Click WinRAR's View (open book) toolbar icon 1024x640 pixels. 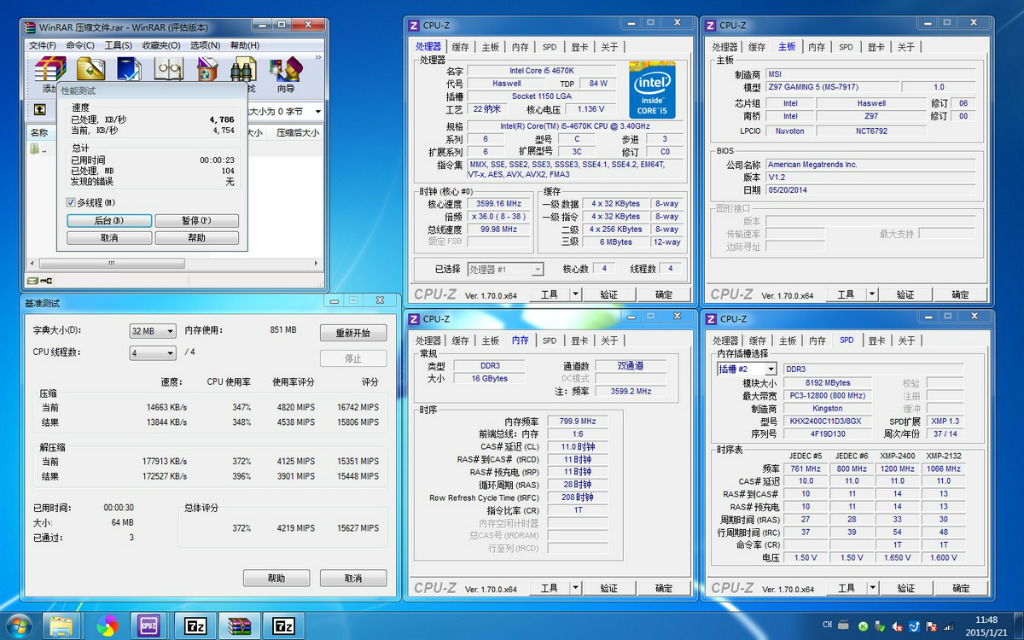(168, 69)
